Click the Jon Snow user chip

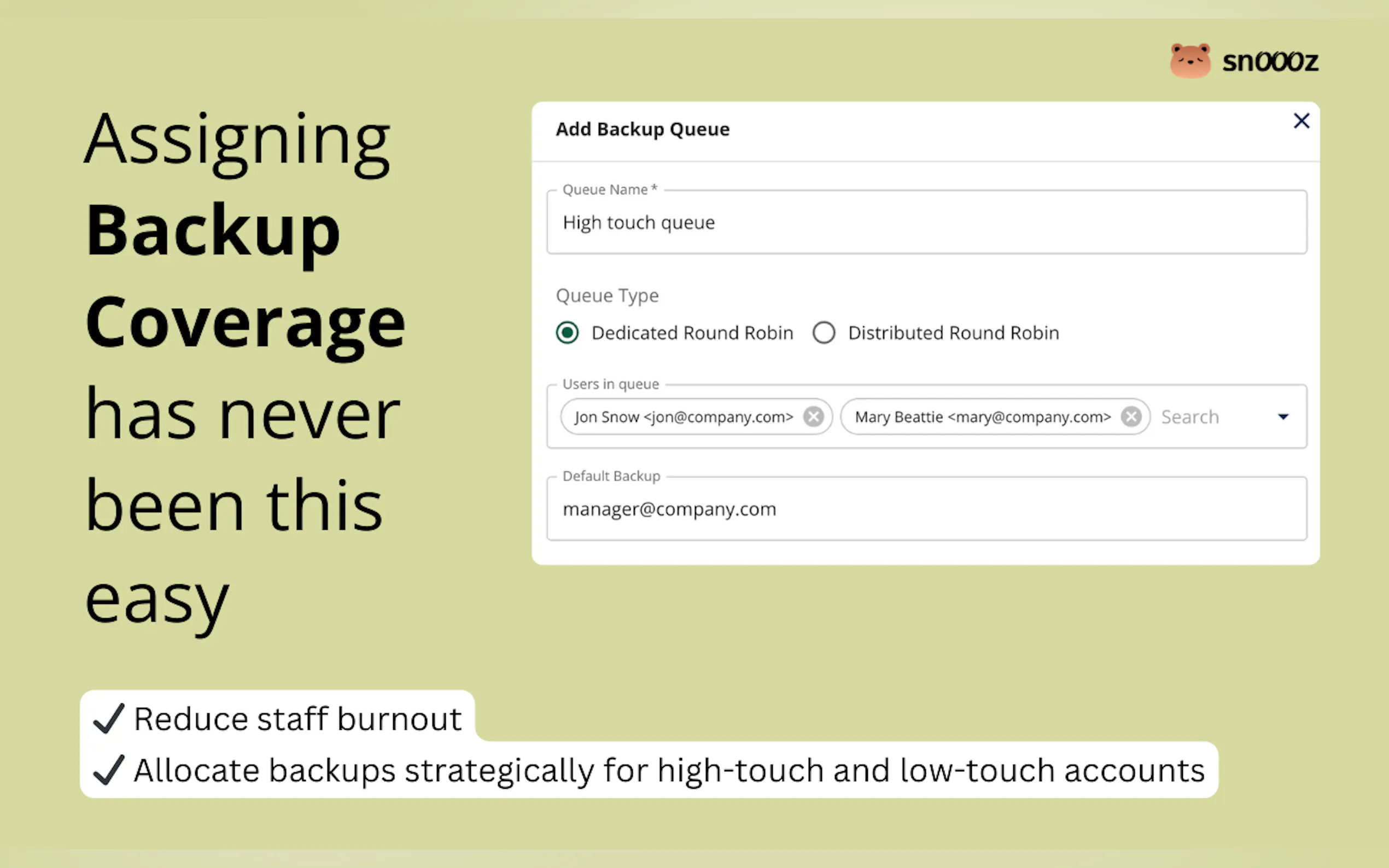(x=684, y=417)
